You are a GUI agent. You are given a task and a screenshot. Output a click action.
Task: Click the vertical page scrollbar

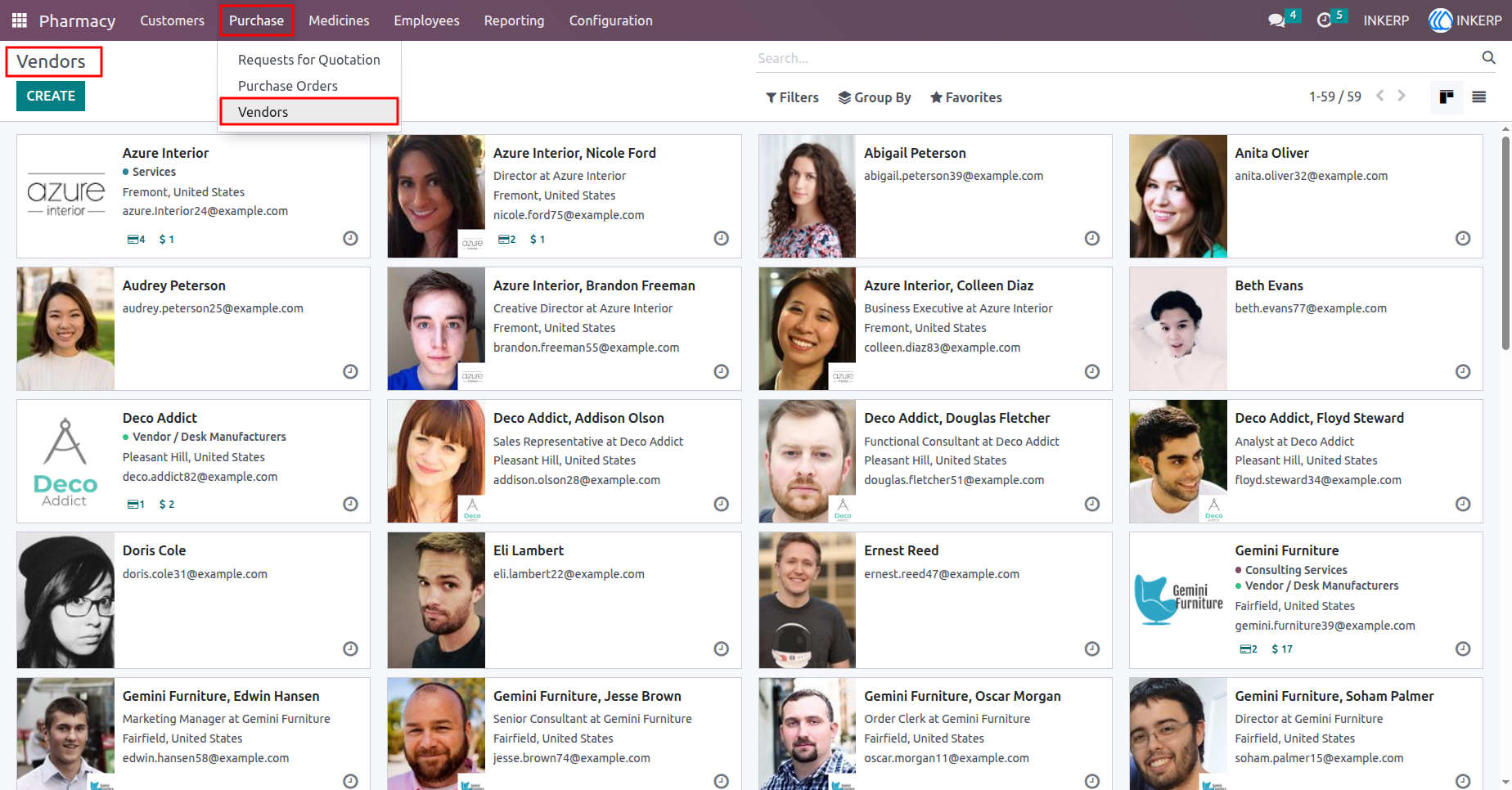coord(1505,242)
